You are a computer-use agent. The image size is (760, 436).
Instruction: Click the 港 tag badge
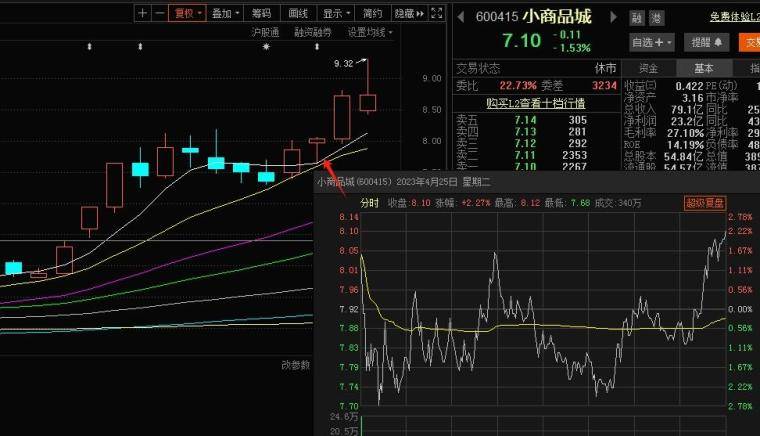[x=656, y=18]
